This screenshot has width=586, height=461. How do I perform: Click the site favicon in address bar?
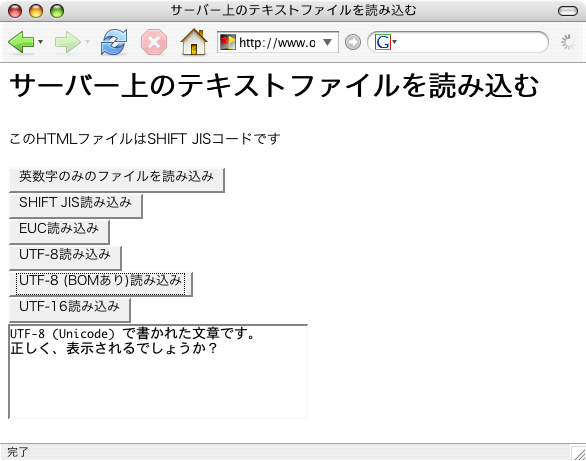click(228, 42)
